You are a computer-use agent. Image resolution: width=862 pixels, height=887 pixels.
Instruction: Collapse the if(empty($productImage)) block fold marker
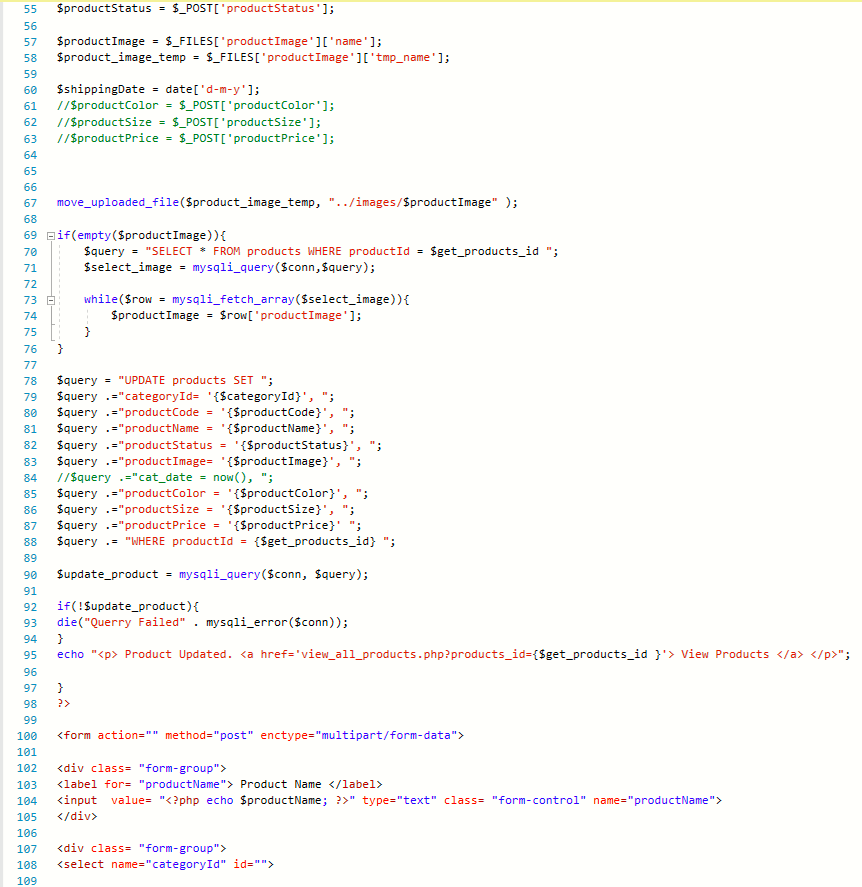point(50,235)
